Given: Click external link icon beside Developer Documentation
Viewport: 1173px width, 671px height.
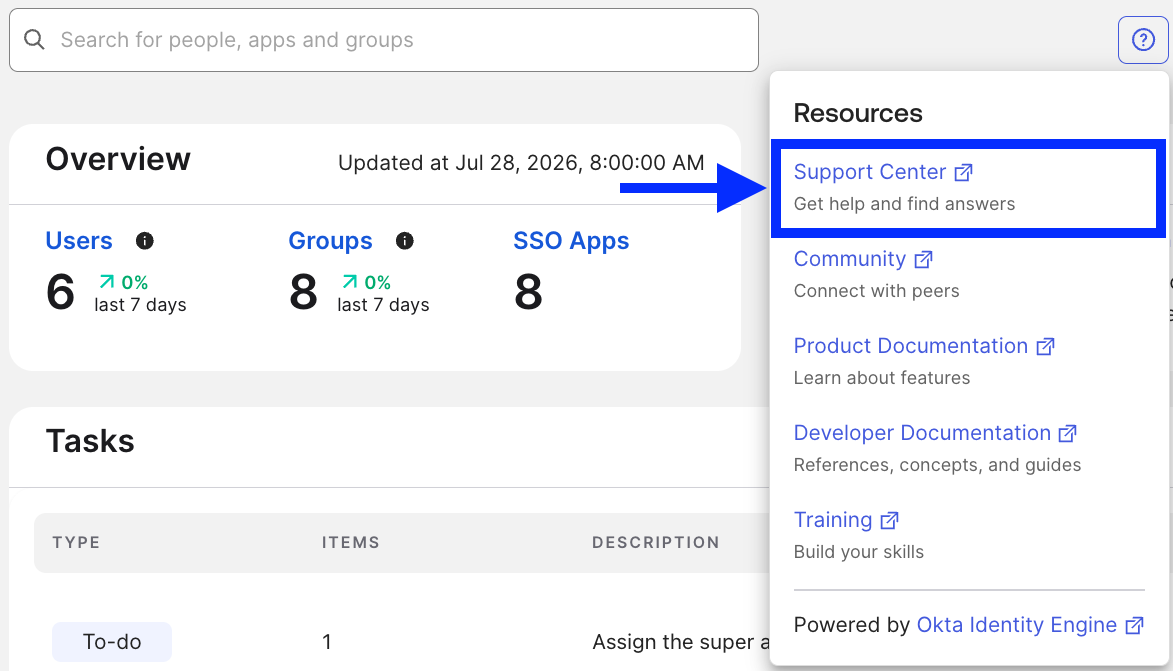Looking at the screenshot, I should pos(1068,433).
